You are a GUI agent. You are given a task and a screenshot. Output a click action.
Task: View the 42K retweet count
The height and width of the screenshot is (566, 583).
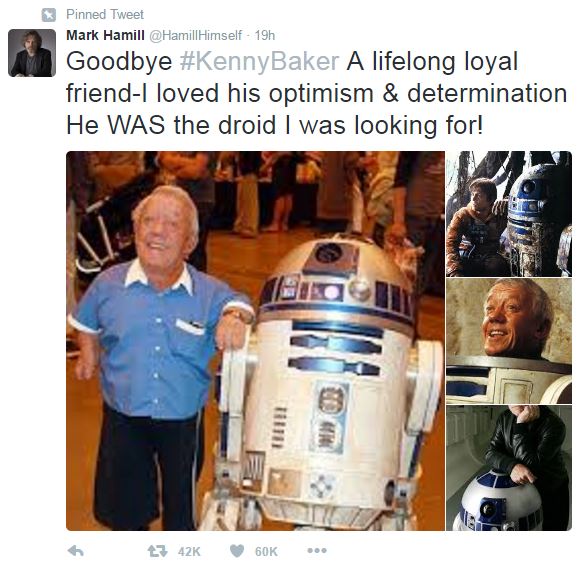[189, 551]
